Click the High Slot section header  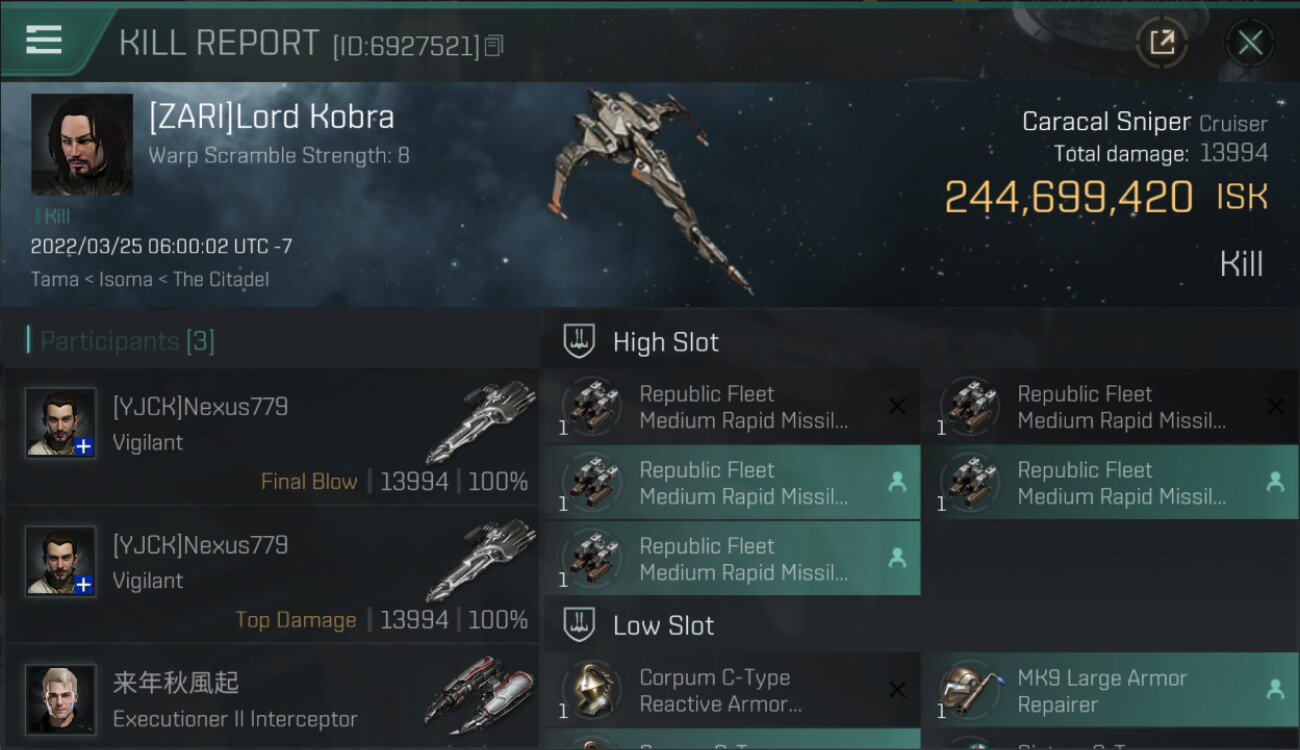pos(665,342)
